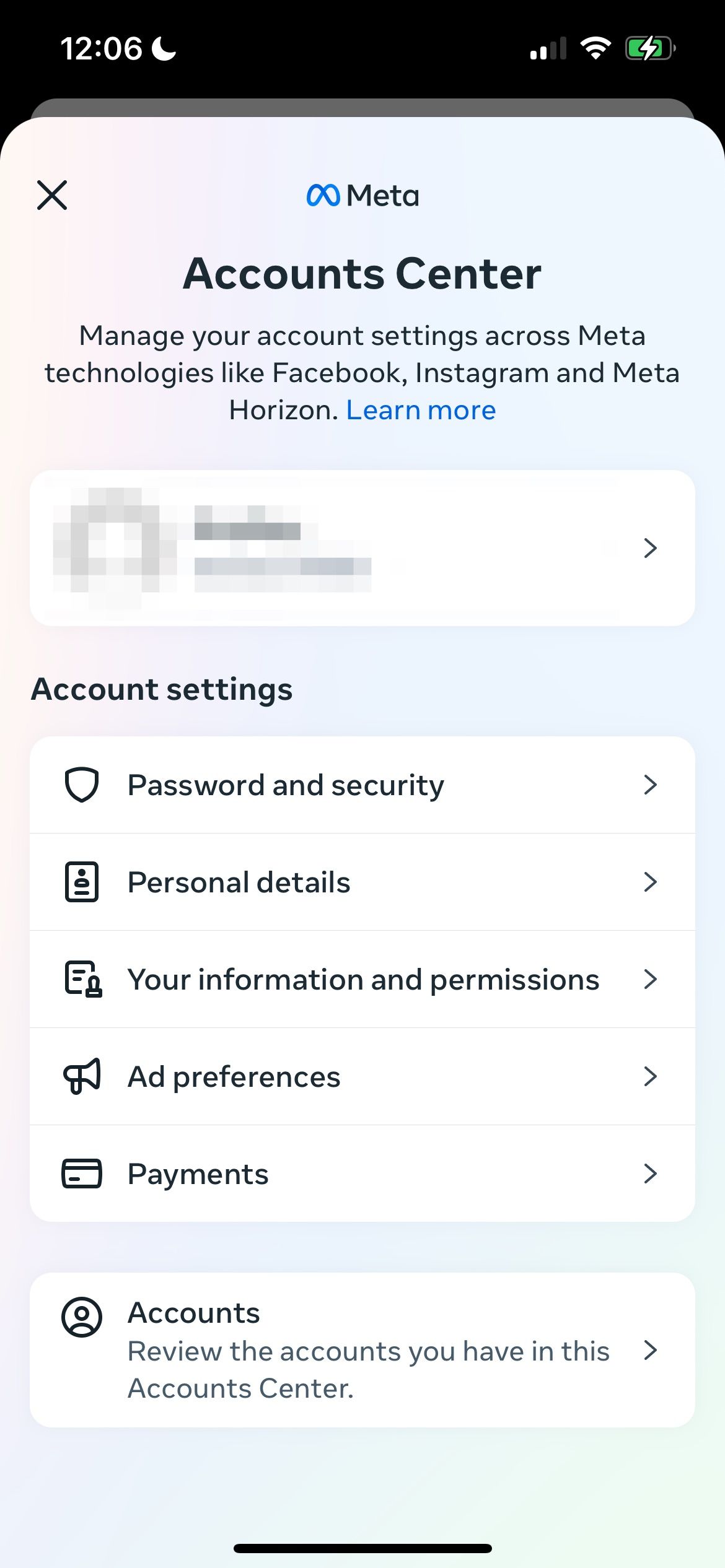Expand the Accounts section chevron
725x1568 pixels.
(650, 1350)
